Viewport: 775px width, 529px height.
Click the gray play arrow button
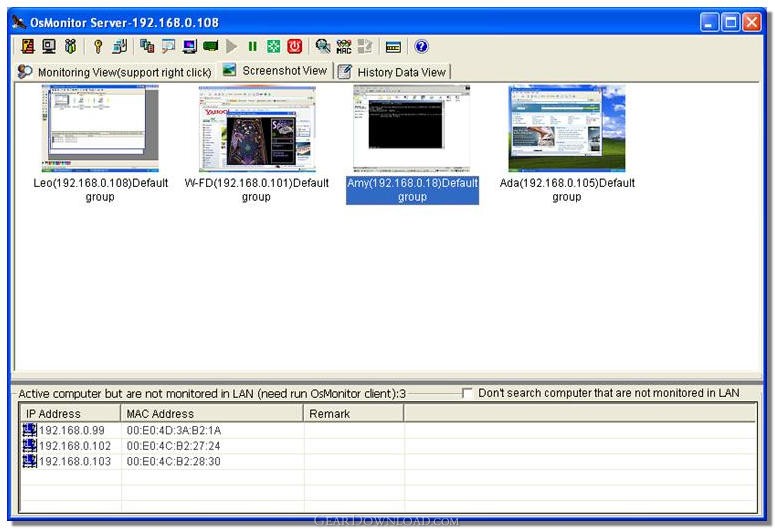(x=231, y=46)
